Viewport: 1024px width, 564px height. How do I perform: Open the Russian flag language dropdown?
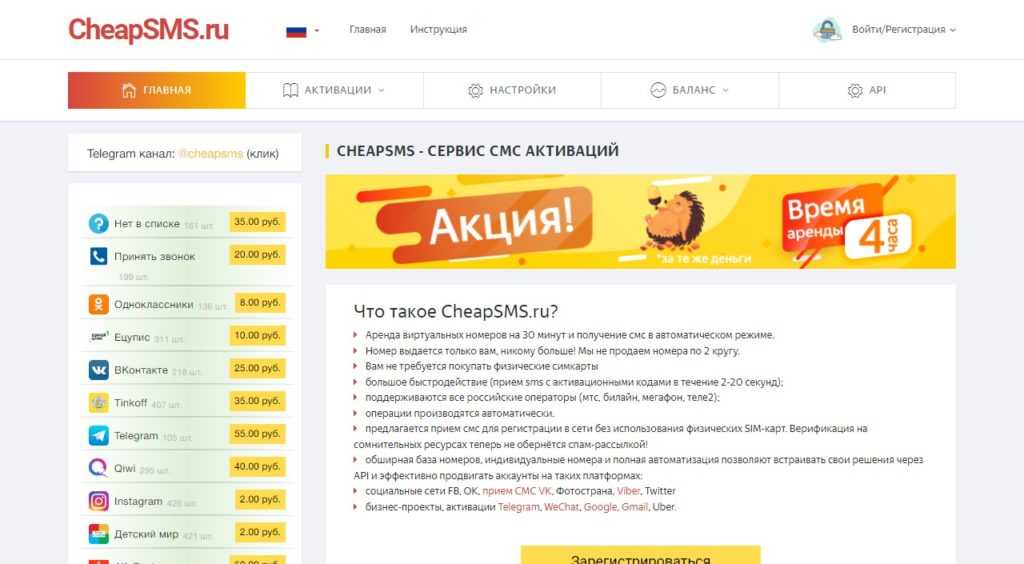[302, 31]
